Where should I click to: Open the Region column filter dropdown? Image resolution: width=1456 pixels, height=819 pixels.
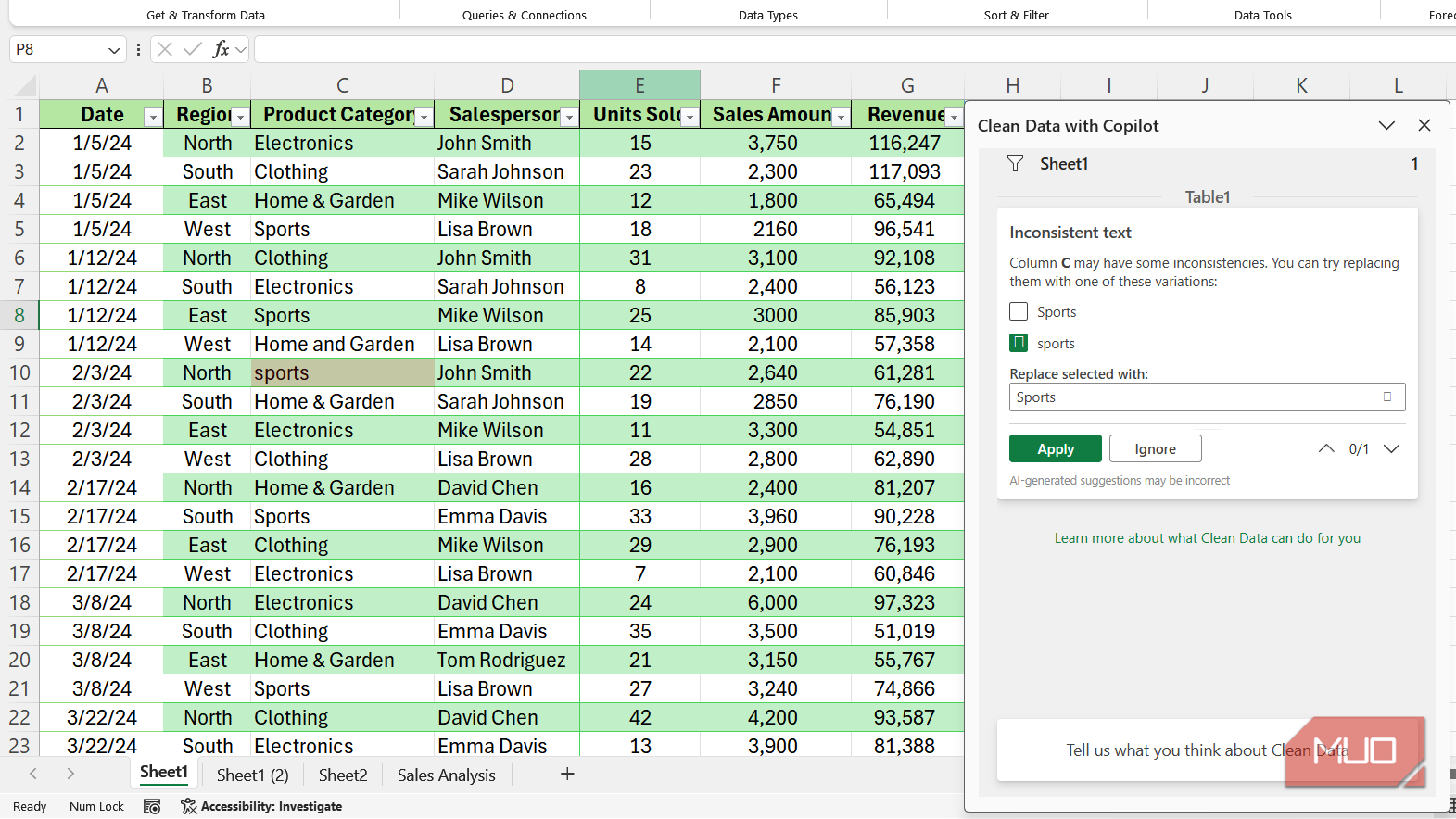click(240, 117)
